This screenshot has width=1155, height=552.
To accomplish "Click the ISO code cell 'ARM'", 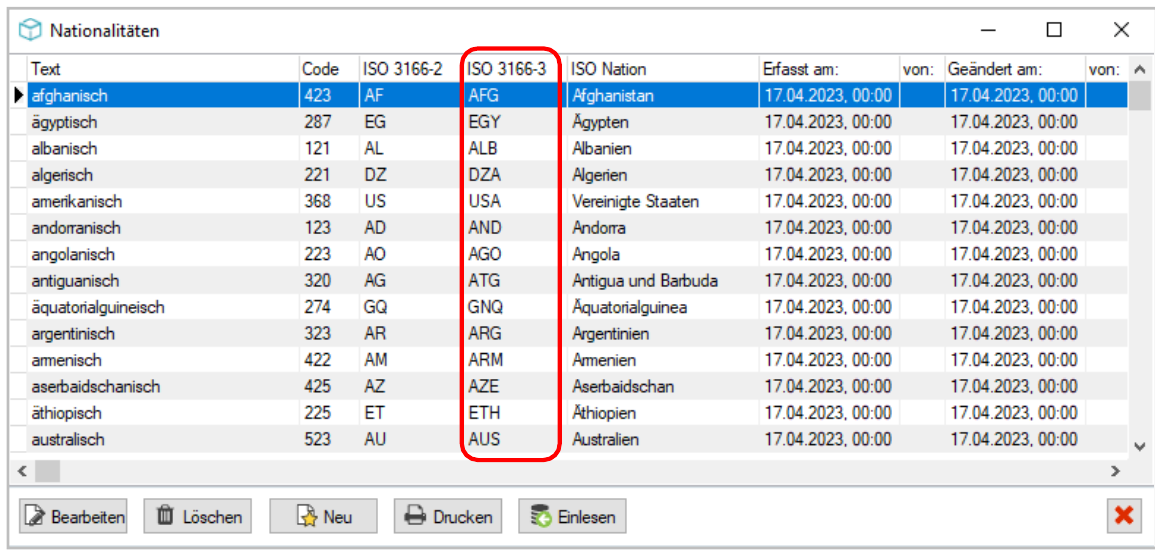I will [514, 360].
